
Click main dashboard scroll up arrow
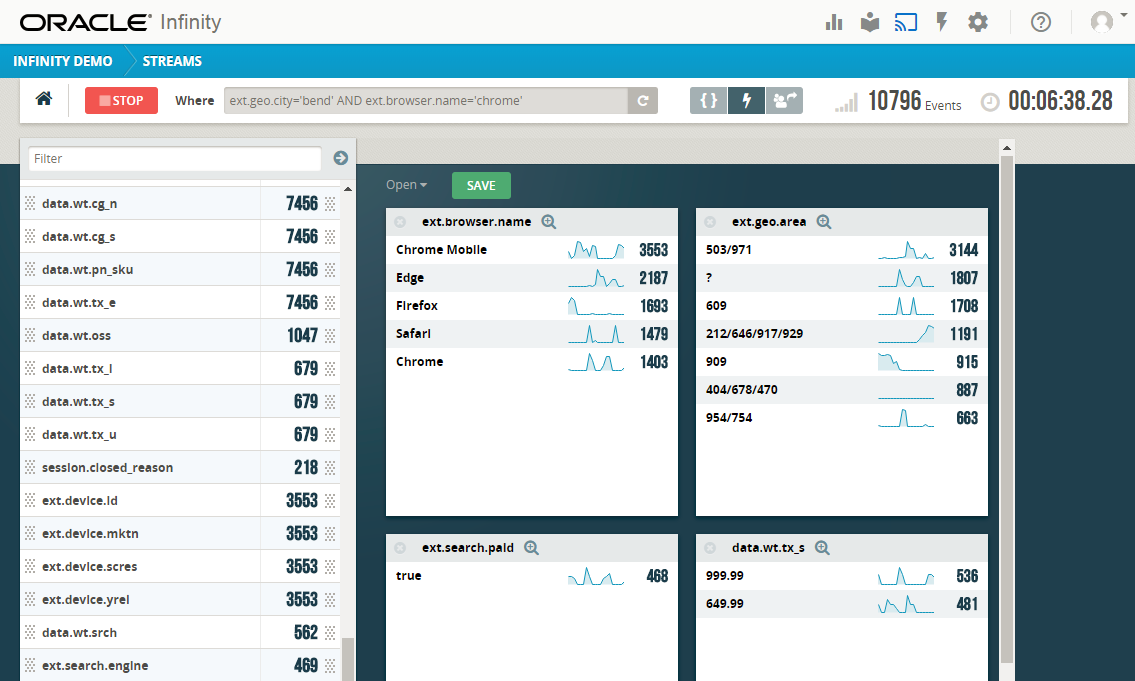(x=1007, y=148)
